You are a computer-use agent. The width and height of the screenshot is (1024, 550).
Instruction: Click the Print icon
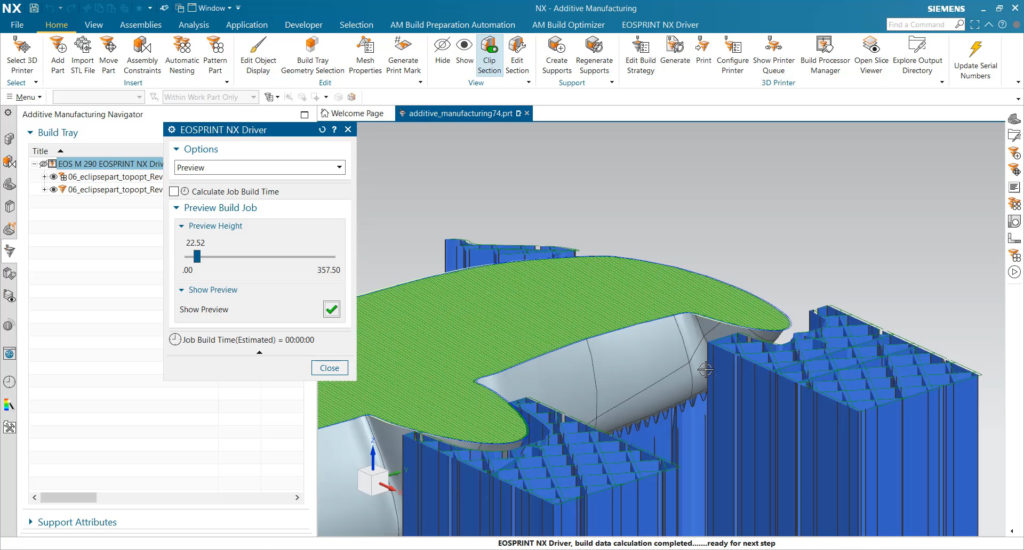(x=703, y=50)
